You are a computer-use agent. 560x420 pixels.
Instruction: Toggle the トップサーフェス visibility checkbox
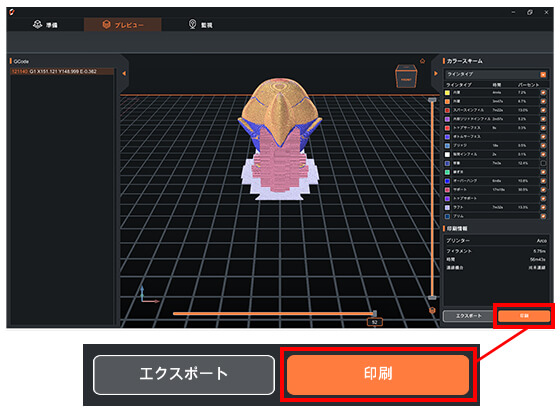(543, 128)
